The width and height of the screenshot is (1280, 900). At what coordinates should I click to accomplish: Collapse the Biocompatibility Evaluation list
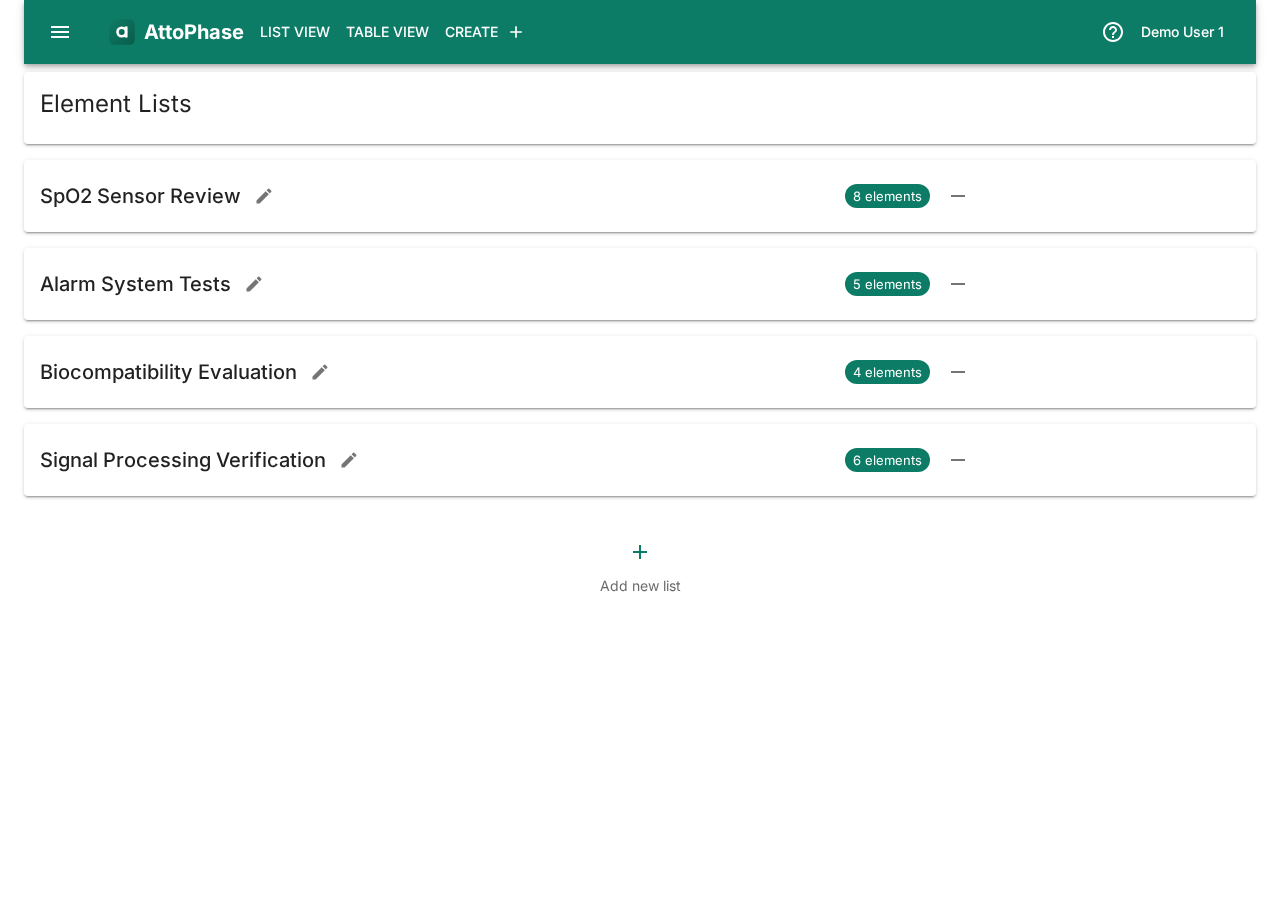pyautogui.click(x=957, y=372)
